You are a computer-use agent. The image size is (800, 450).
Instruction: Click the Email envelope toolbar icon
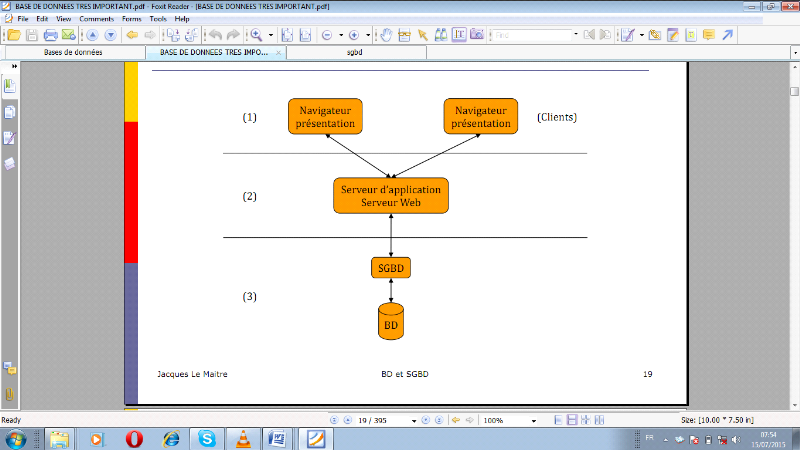67,35
